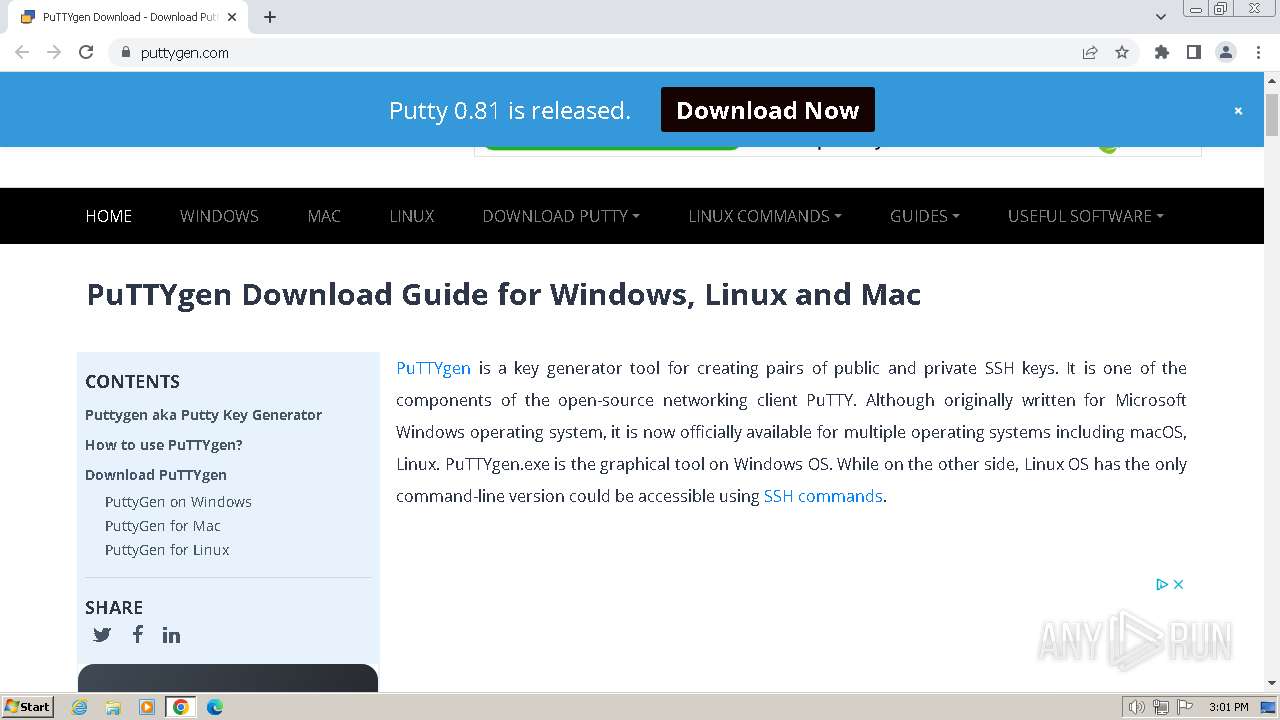Go back with the browser back arrow
Screen dimensions: 1280x720
(x=22, y=52)
